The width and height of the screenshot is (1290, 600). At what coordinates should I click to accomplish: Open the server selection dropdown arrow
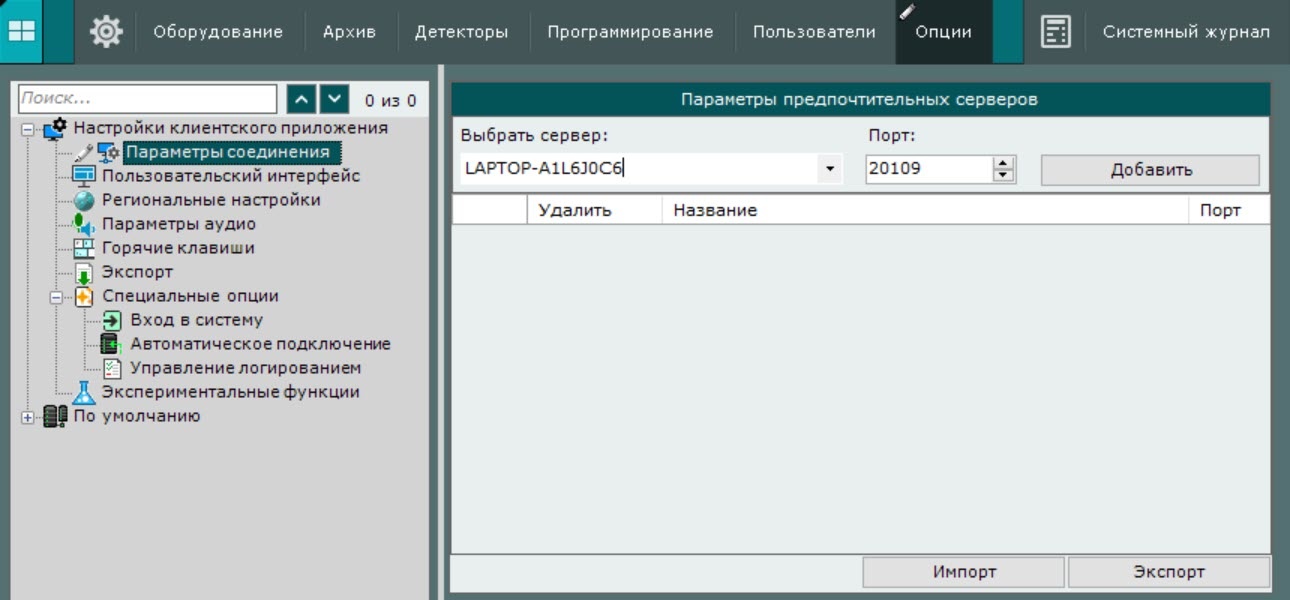(829, 169)
